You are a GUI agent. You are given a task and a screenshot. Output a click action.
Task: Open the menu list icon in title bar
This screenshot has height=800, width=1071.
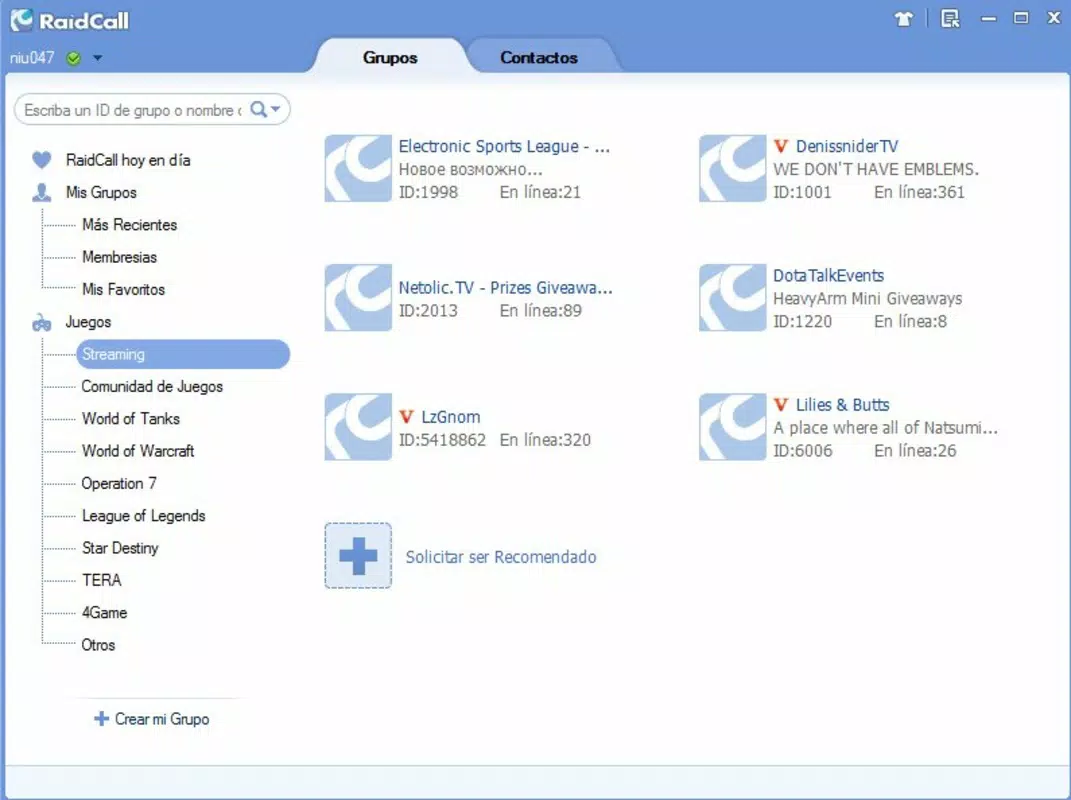pyautogui.click(x=949, y=19)
